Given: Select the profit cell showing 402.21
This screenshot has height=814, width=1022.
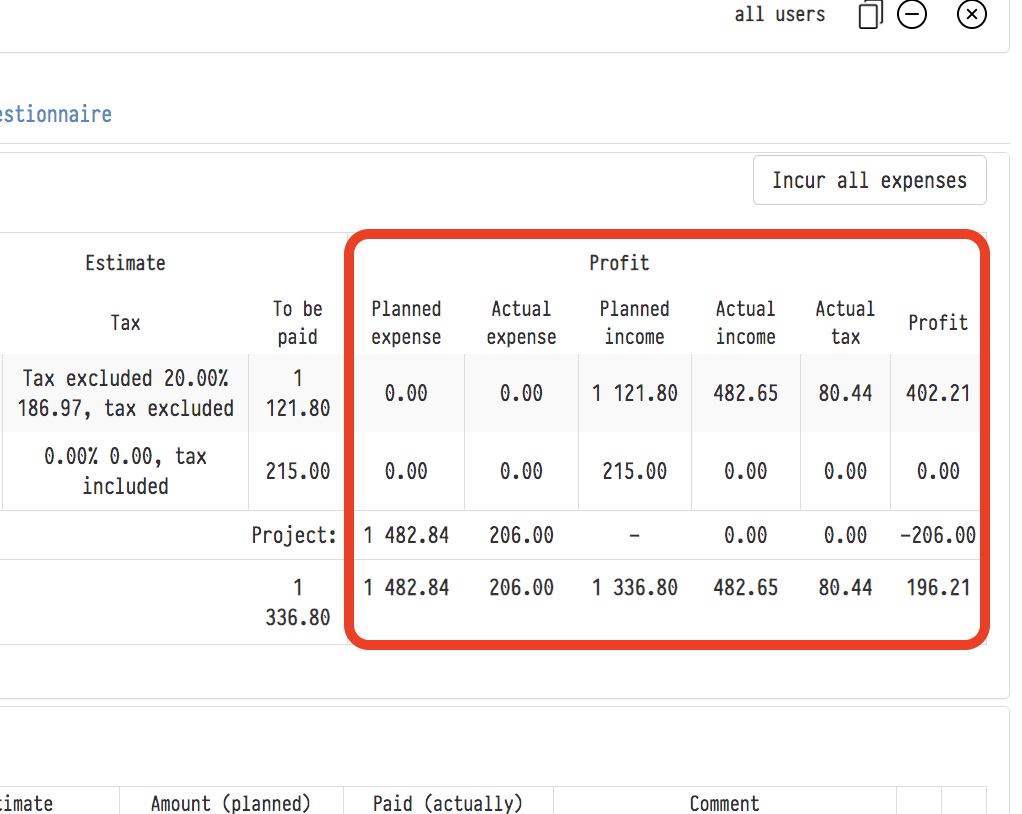Looking at the screenshot, I should coord(938,393).
